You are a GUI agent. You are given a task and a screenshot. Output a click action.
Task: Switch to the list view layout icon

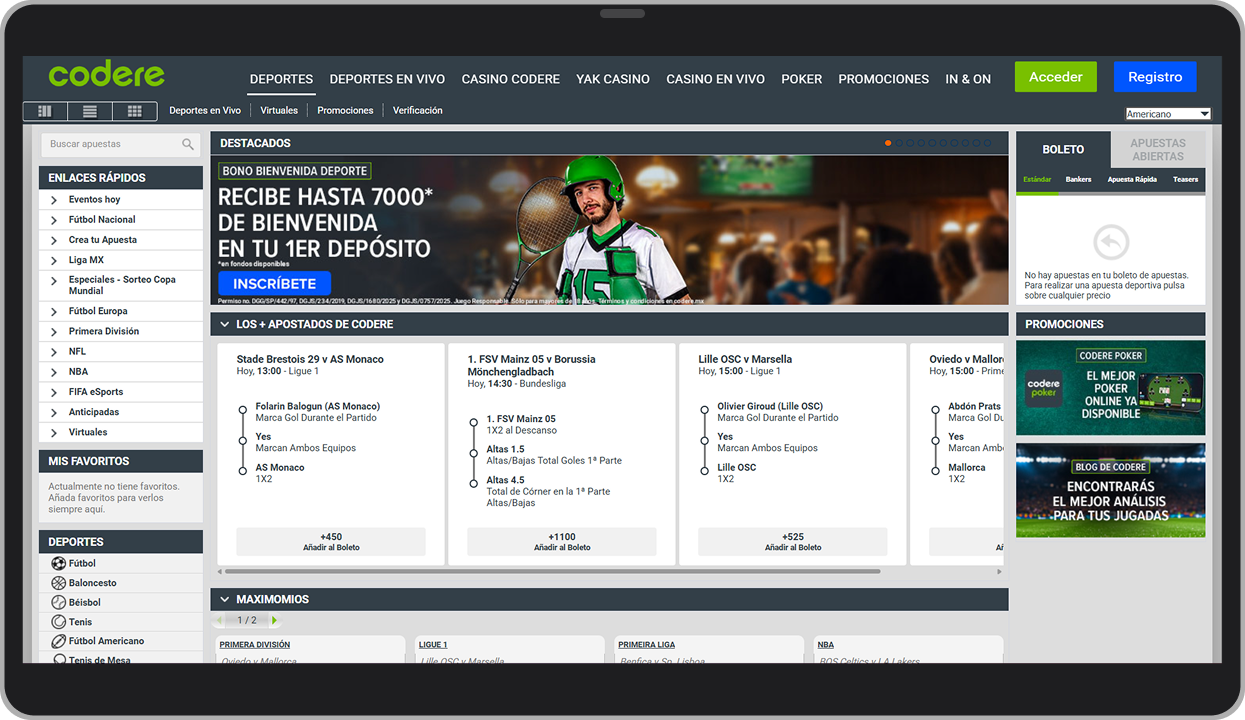coord(89,111)
